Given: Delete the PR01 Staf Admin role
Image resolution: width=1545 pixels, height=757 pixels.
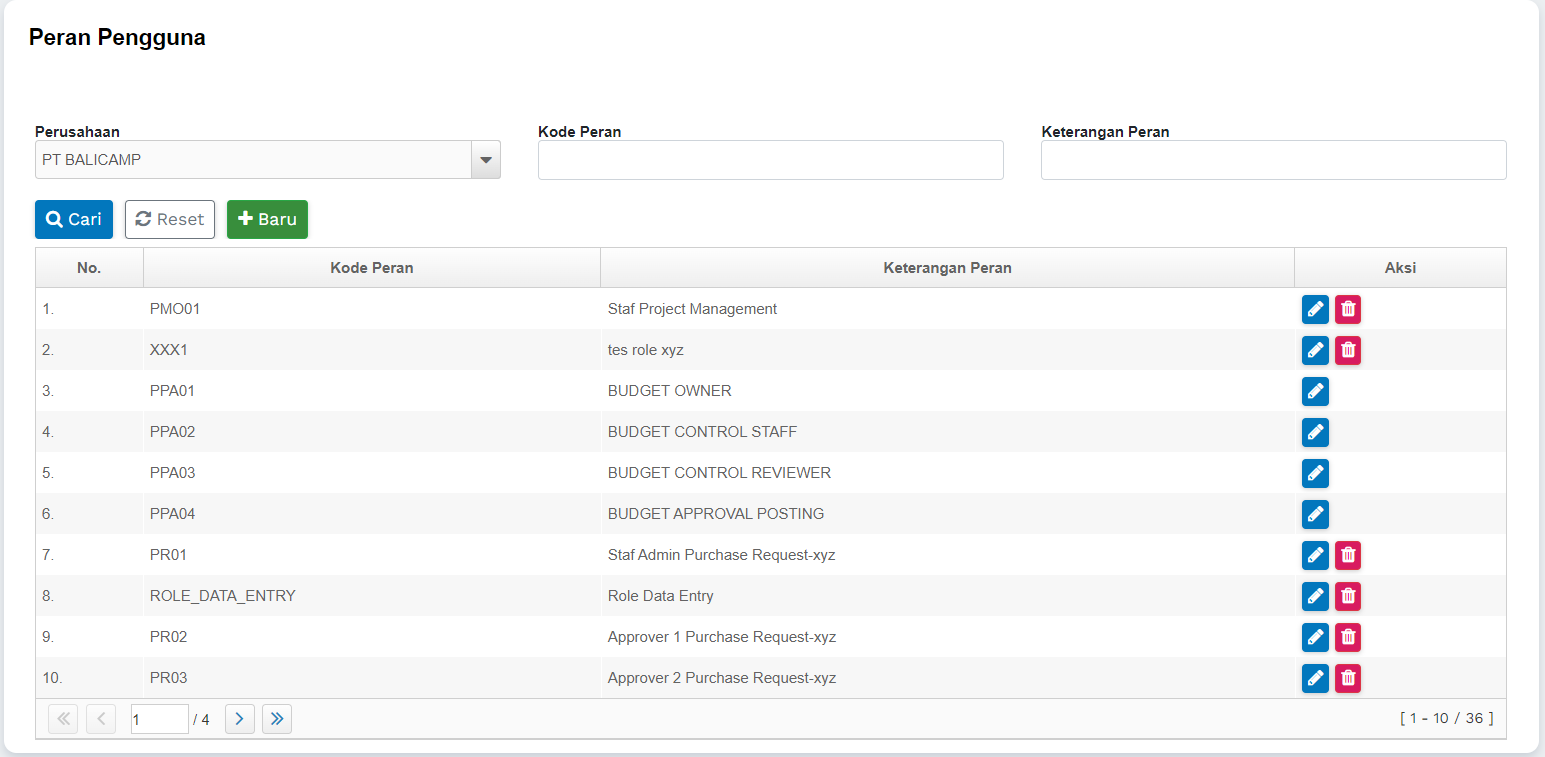Looking at the screenshot, I should tap(1348, 555).
